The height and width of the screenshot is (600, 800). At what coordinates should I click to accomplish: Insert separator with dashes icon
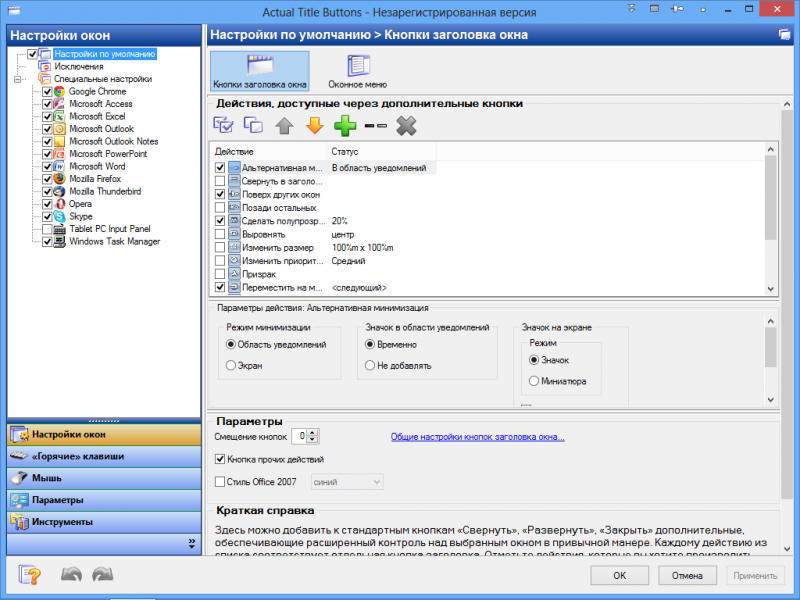[376, 126]
